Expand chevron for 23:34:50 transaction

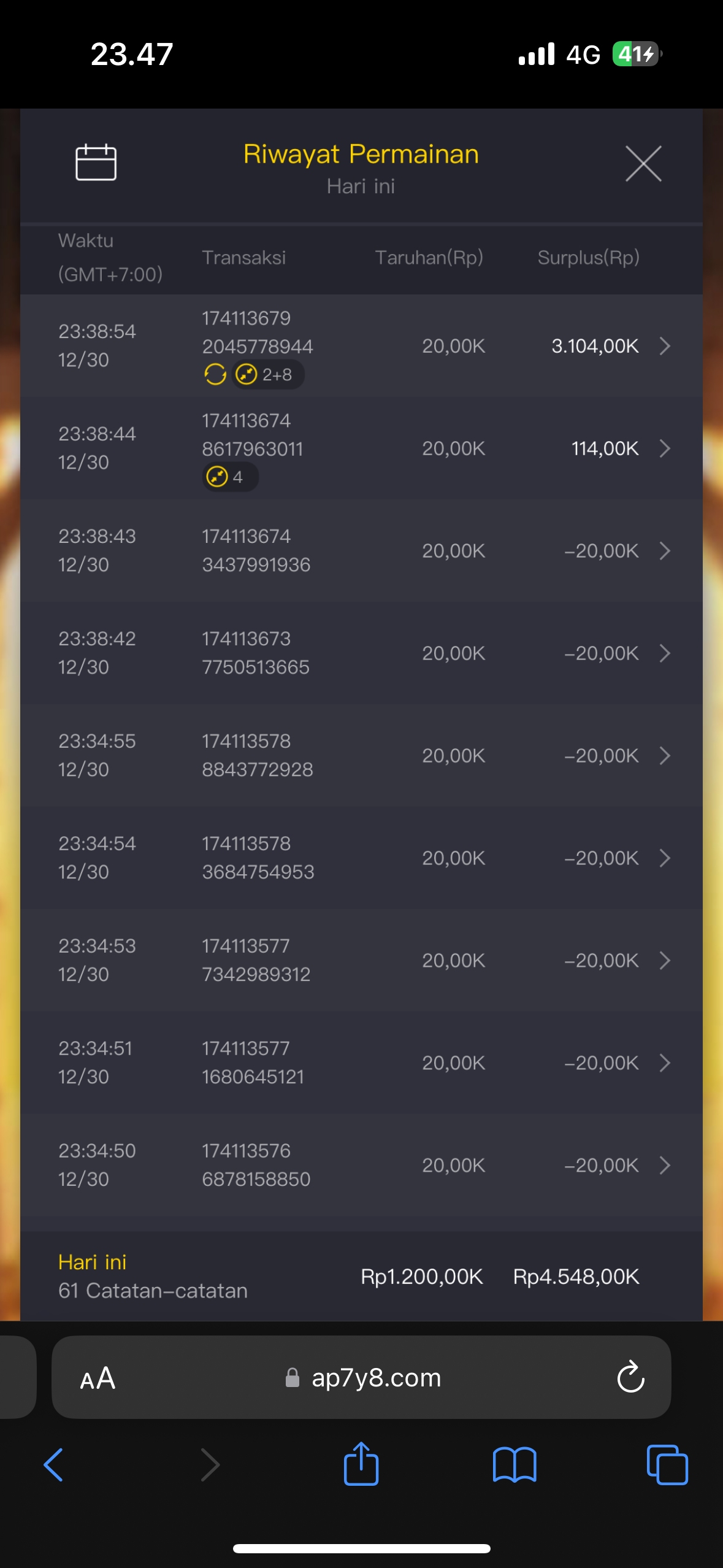665,1165
